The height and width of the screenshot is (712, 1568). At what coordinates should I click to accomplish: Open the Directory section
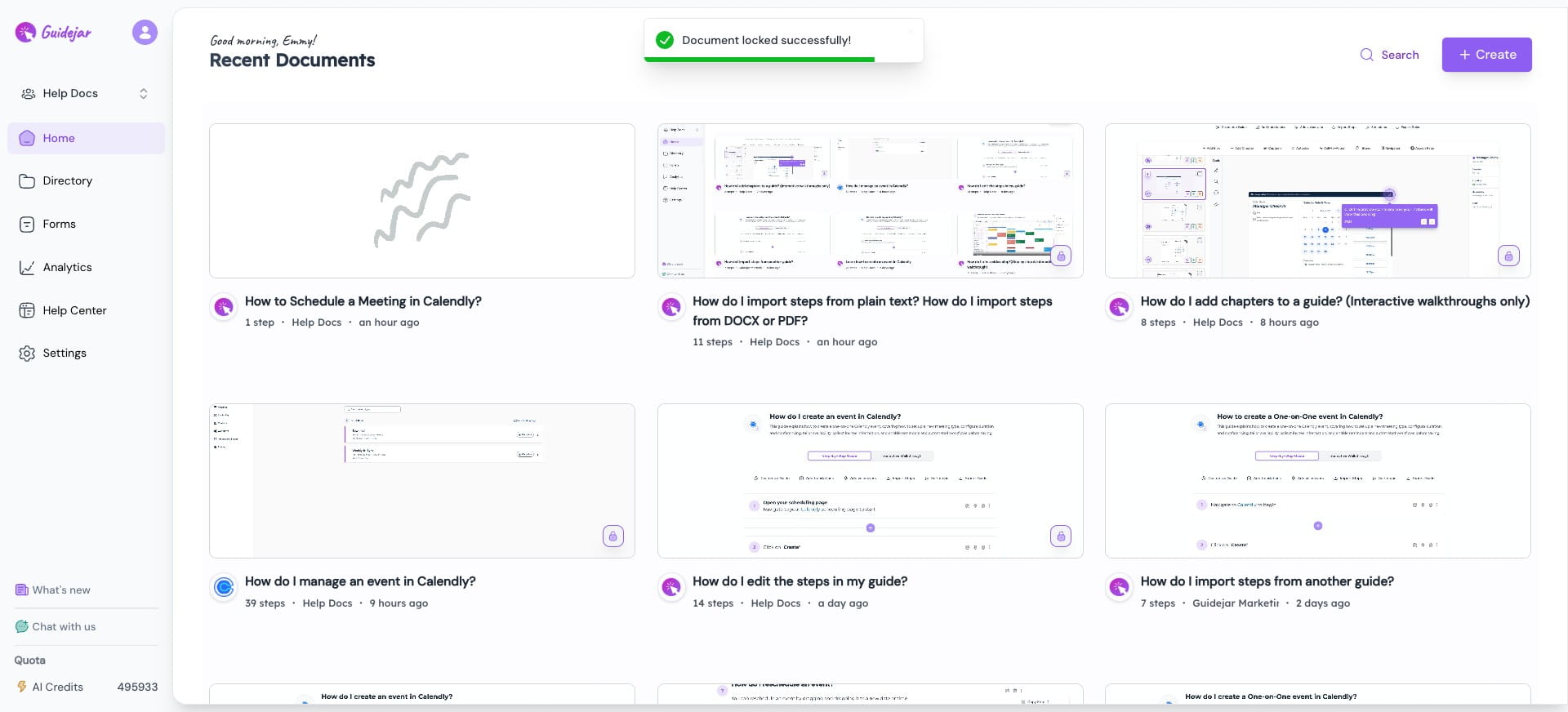point(86,181)
